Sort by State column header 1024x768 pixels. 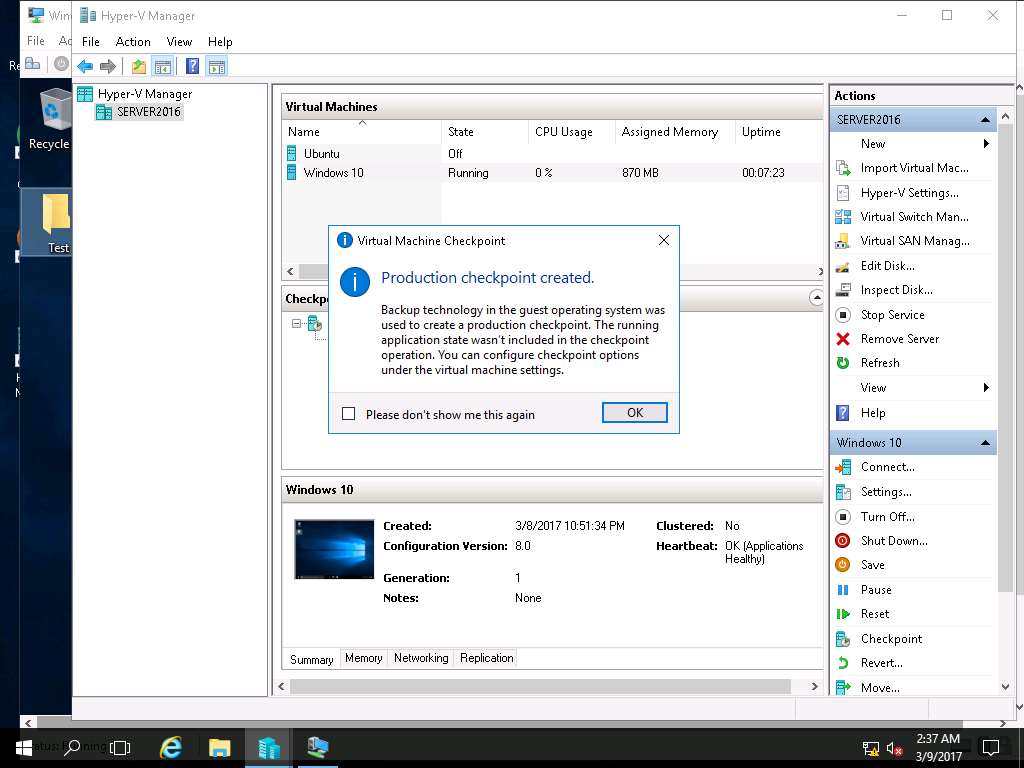(x=485, y=132)
